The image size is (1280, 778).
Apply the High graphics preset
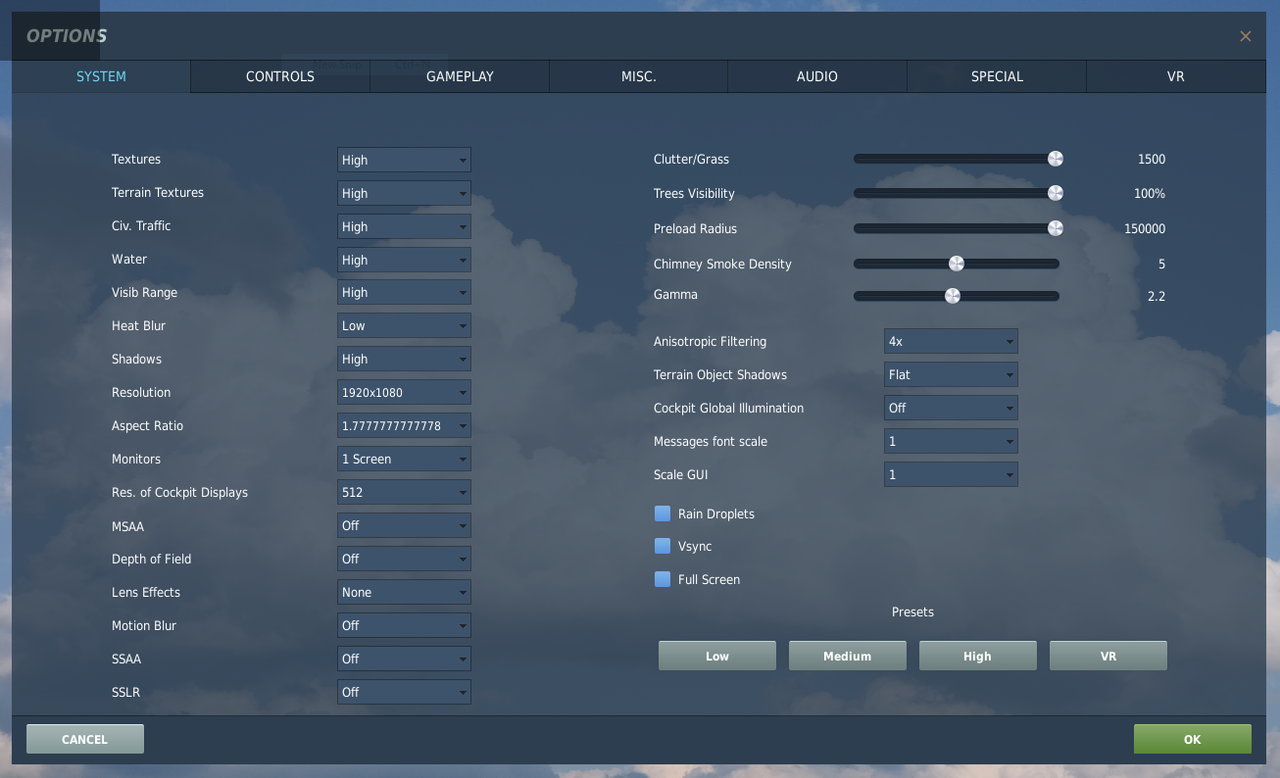(977, 655)
